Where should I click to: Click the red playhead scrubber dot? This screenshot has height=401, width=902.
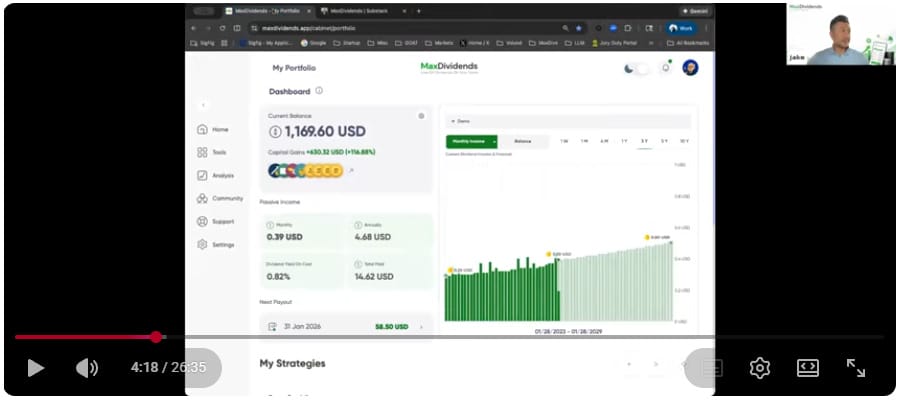tap(156, 337)
